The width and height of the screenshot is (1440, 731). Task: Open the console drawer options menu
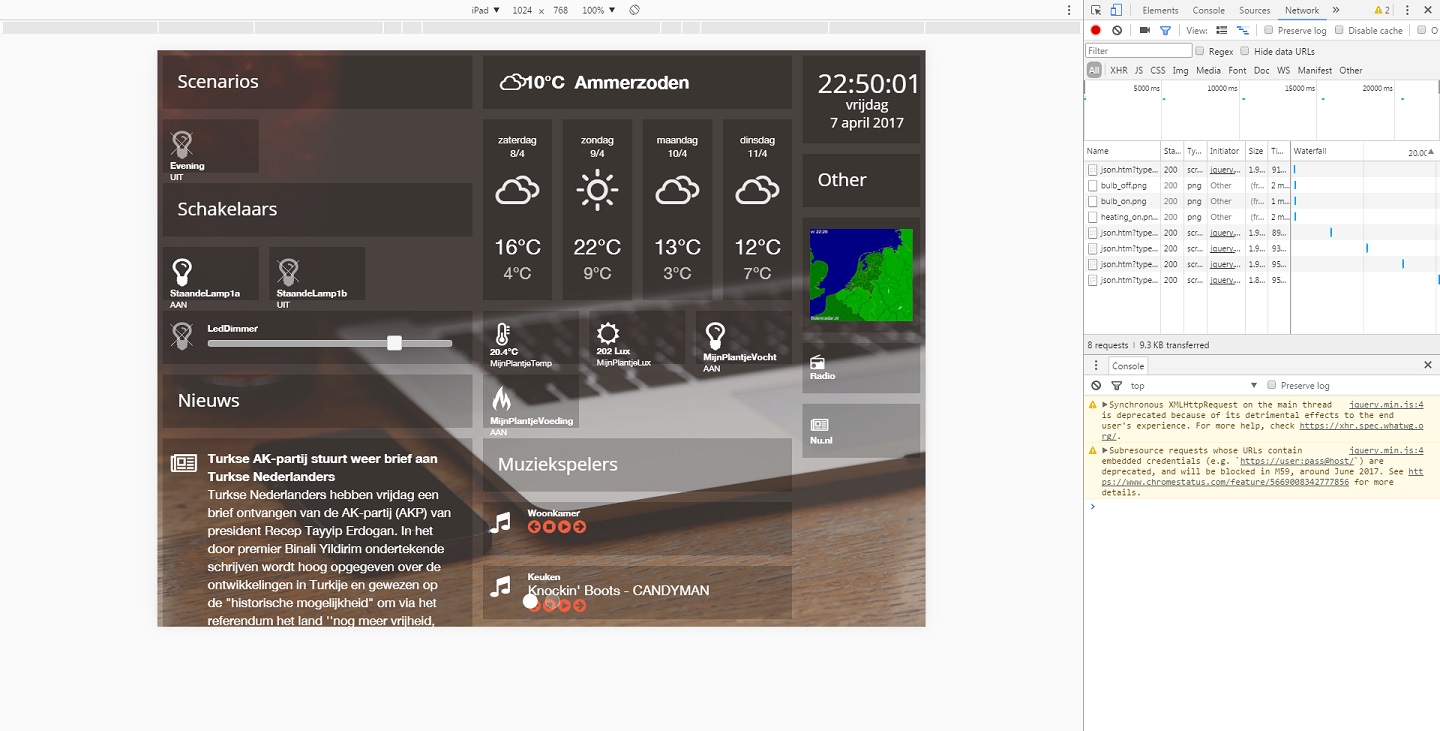pos(1096,366)
